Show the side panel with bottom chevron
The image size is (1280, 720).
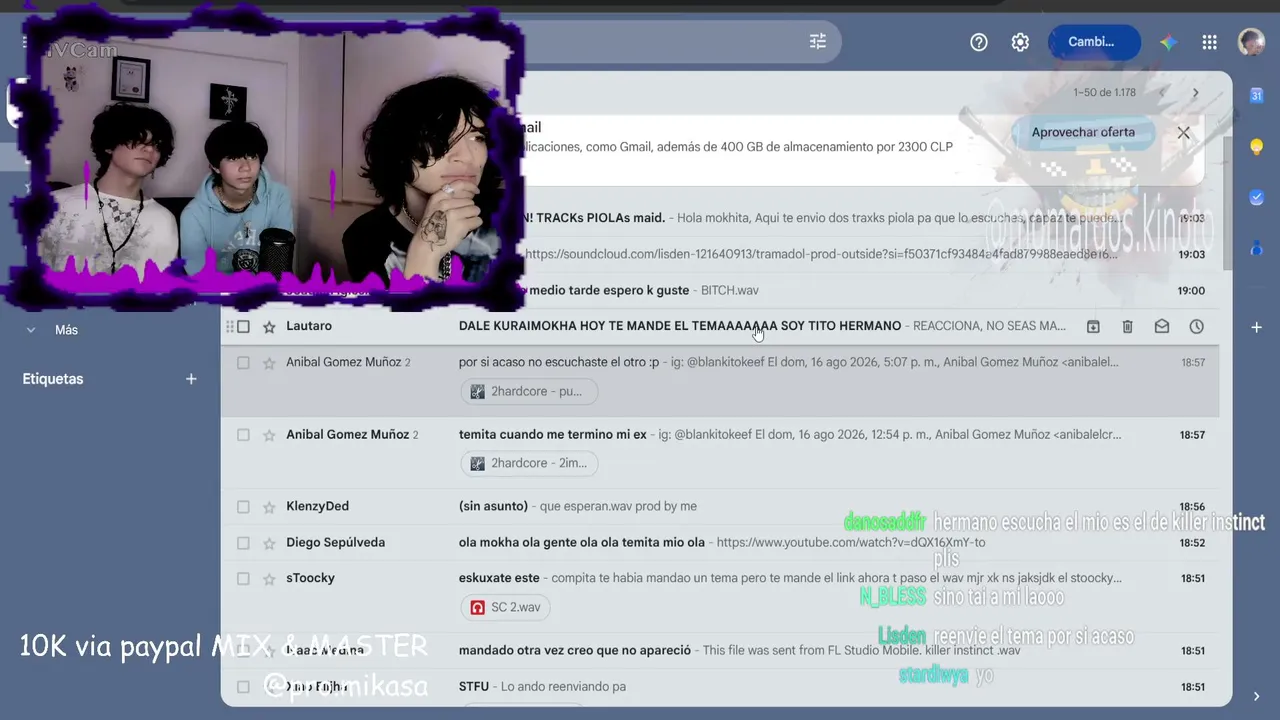point(1257,696)
